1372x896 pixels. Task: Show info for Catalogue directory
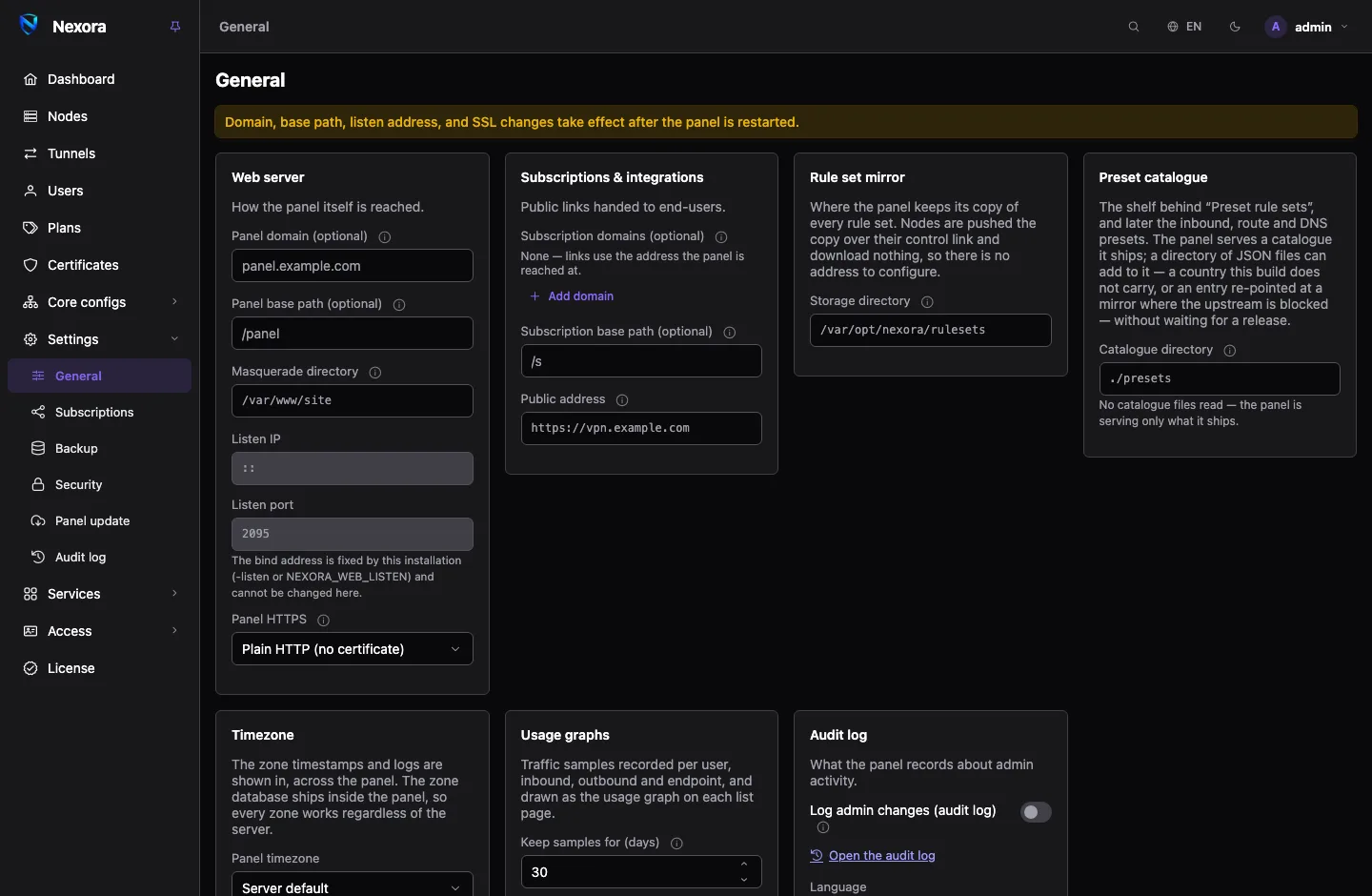pyautogui.click(x=1230, y=351)
